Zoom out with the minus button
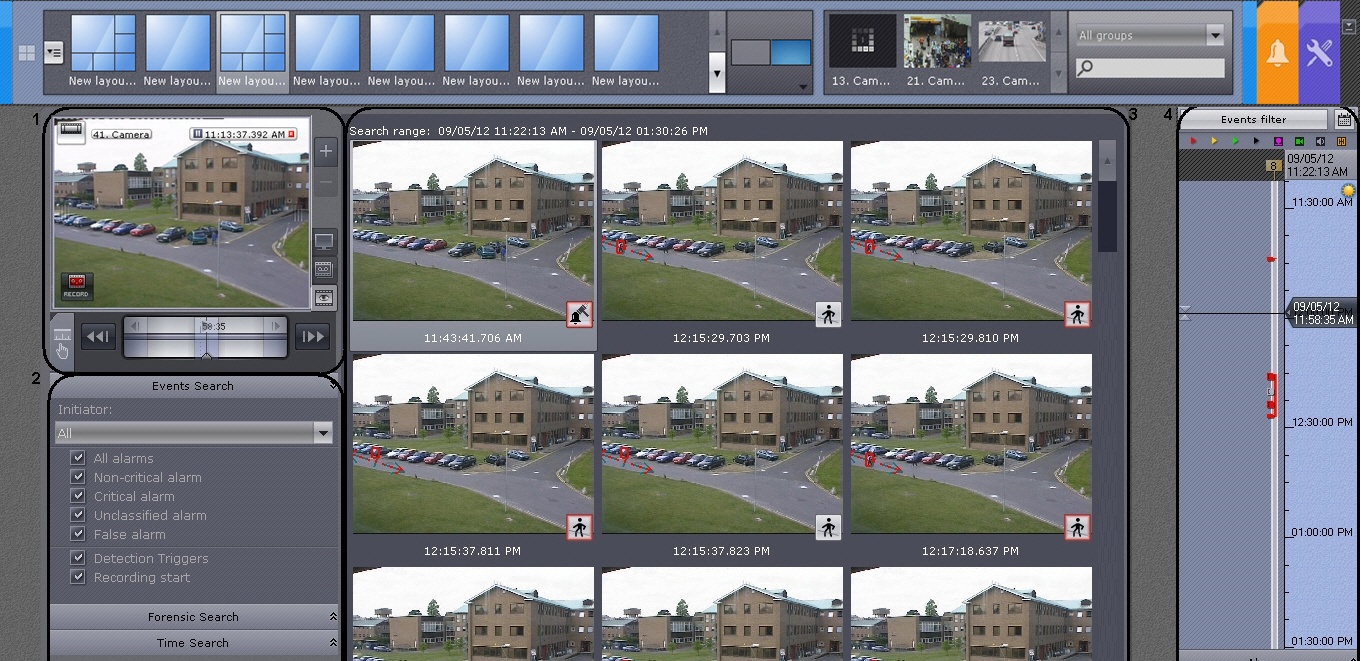Screen dimensions: 1361x661 tap(326, 184)
